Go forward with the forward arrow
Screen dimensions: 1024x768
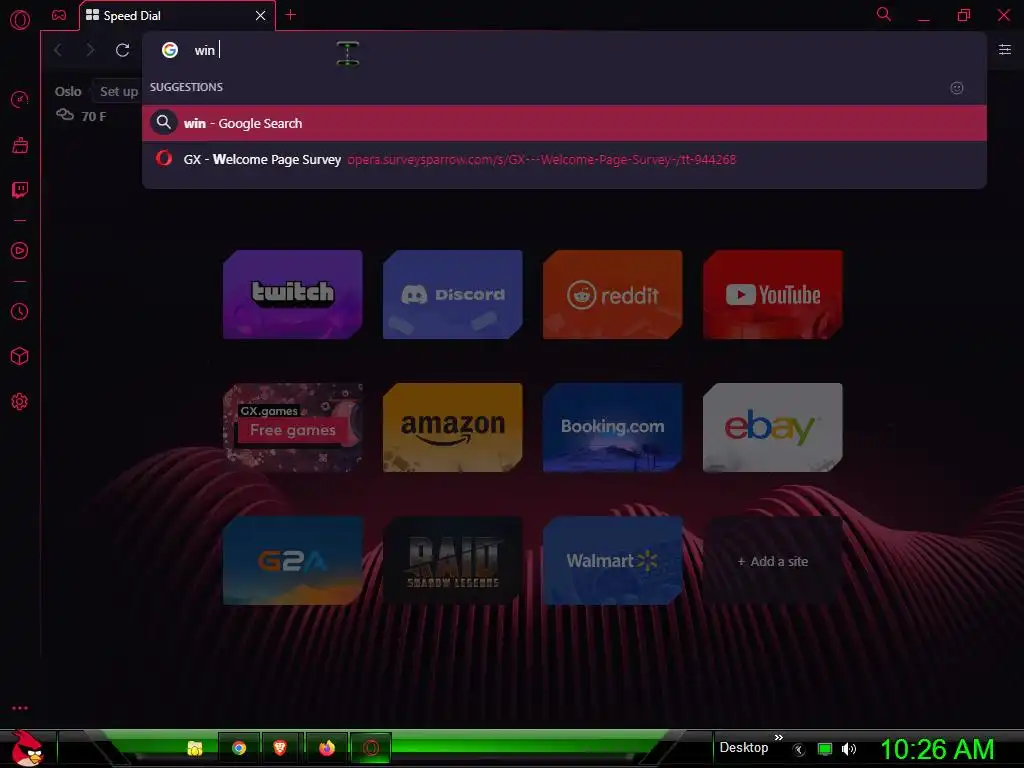(x=90, y=50)
